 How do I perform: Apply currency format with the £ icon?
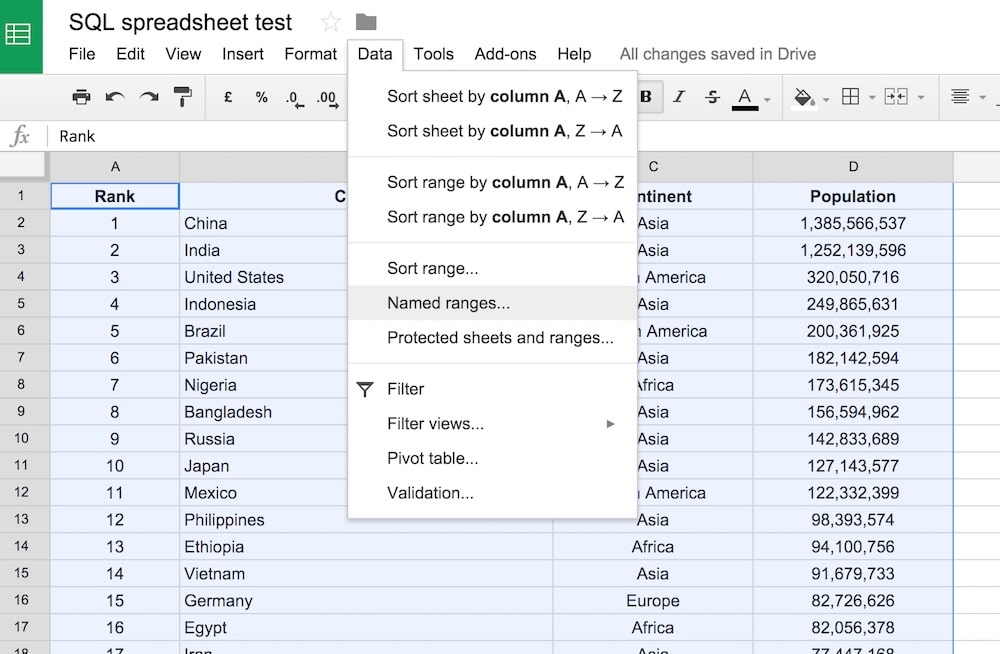pos(227,97)
